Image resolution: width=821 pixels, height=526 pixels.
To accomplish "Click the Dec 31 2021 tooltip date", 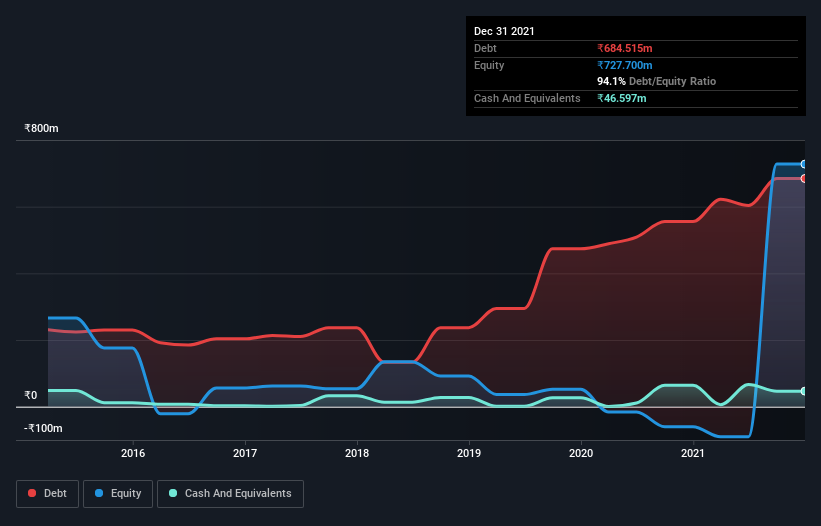I will click(x=504, y=31).
